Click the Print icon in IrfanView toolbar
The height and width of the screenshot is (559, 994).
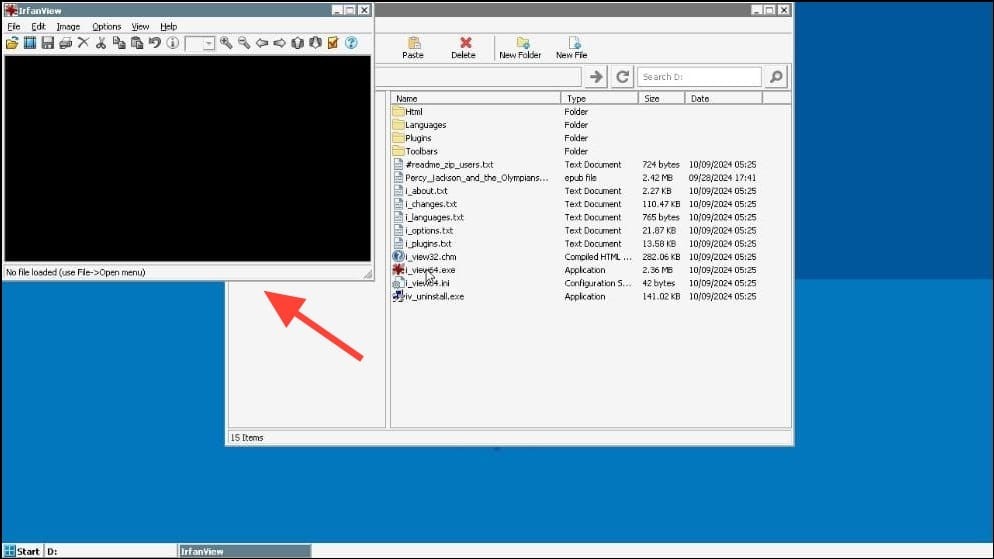pyautogui.click(x=65, y=43)
